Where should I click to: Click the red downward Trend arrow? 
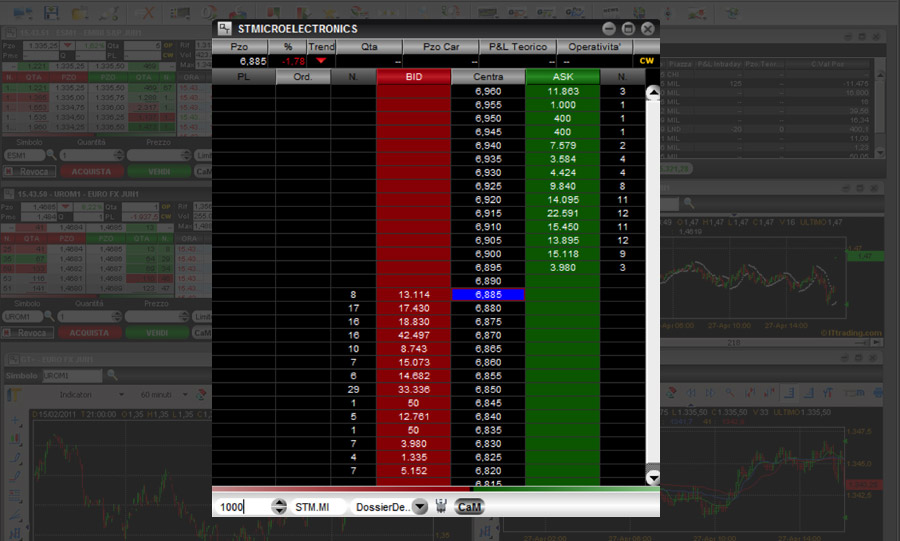(x=321, y=60)
